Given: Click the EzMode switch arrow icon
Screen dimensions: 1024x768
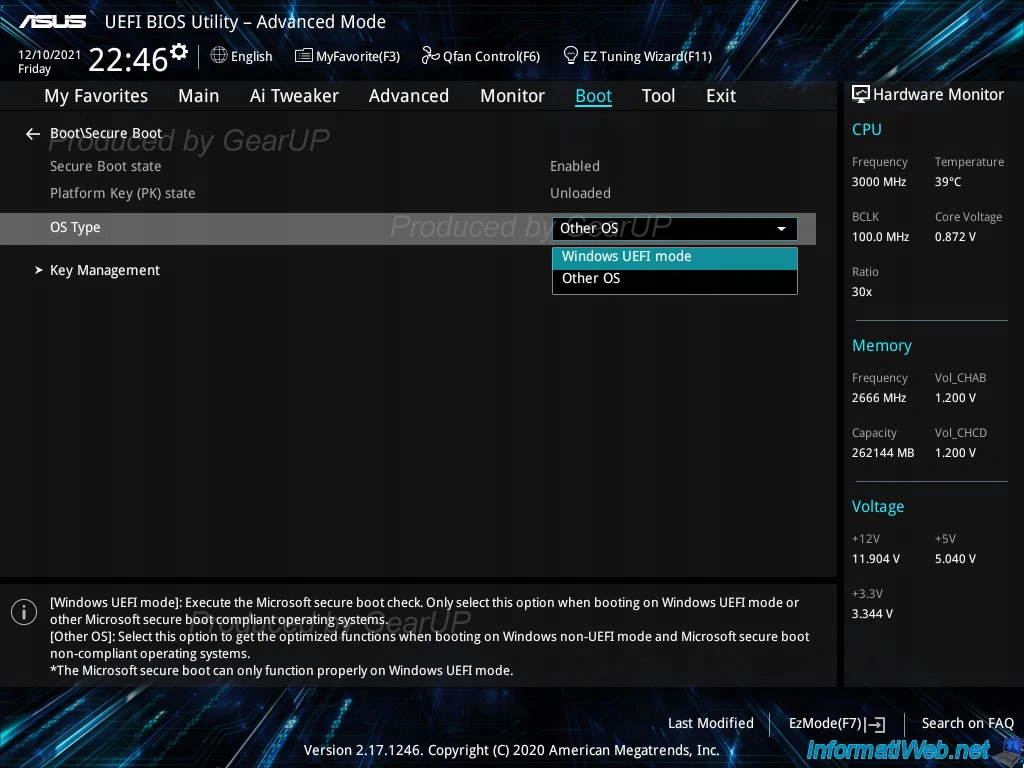Looking at the screenshot, I should 875,724.
